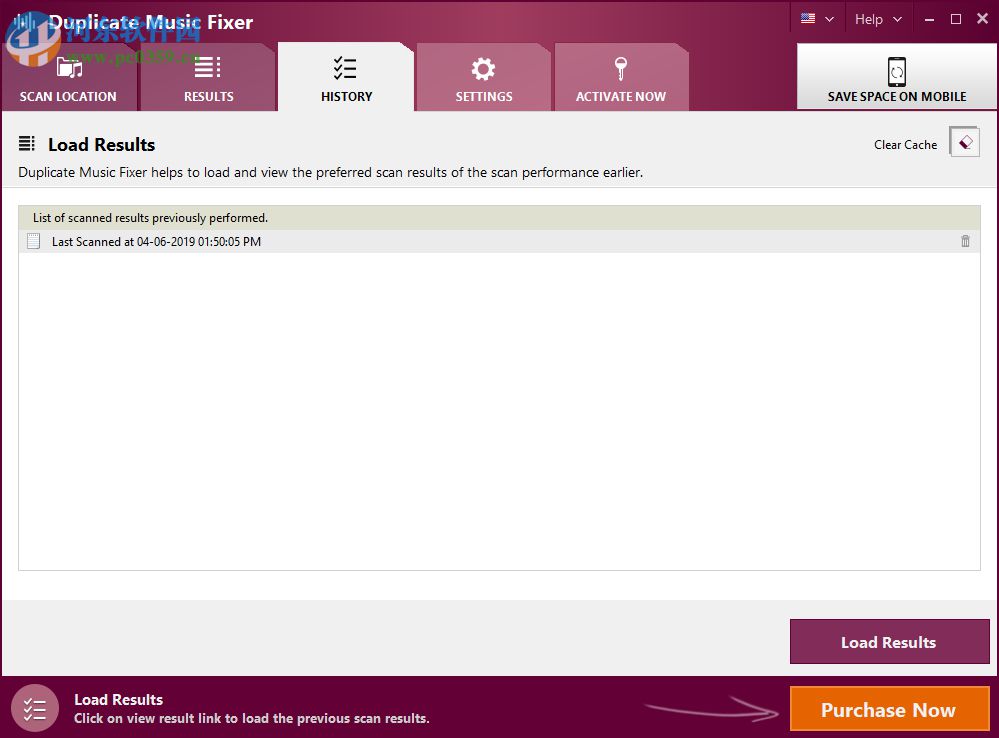Click the Load Results button
999x738 pixels.
point(889,642)
